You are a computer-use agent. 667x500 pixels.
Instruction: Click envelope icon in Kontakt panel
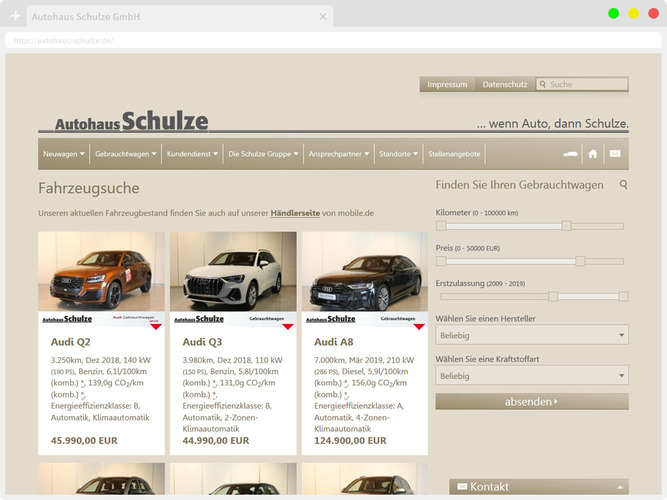pyautogui.click(x=462, y=487)
